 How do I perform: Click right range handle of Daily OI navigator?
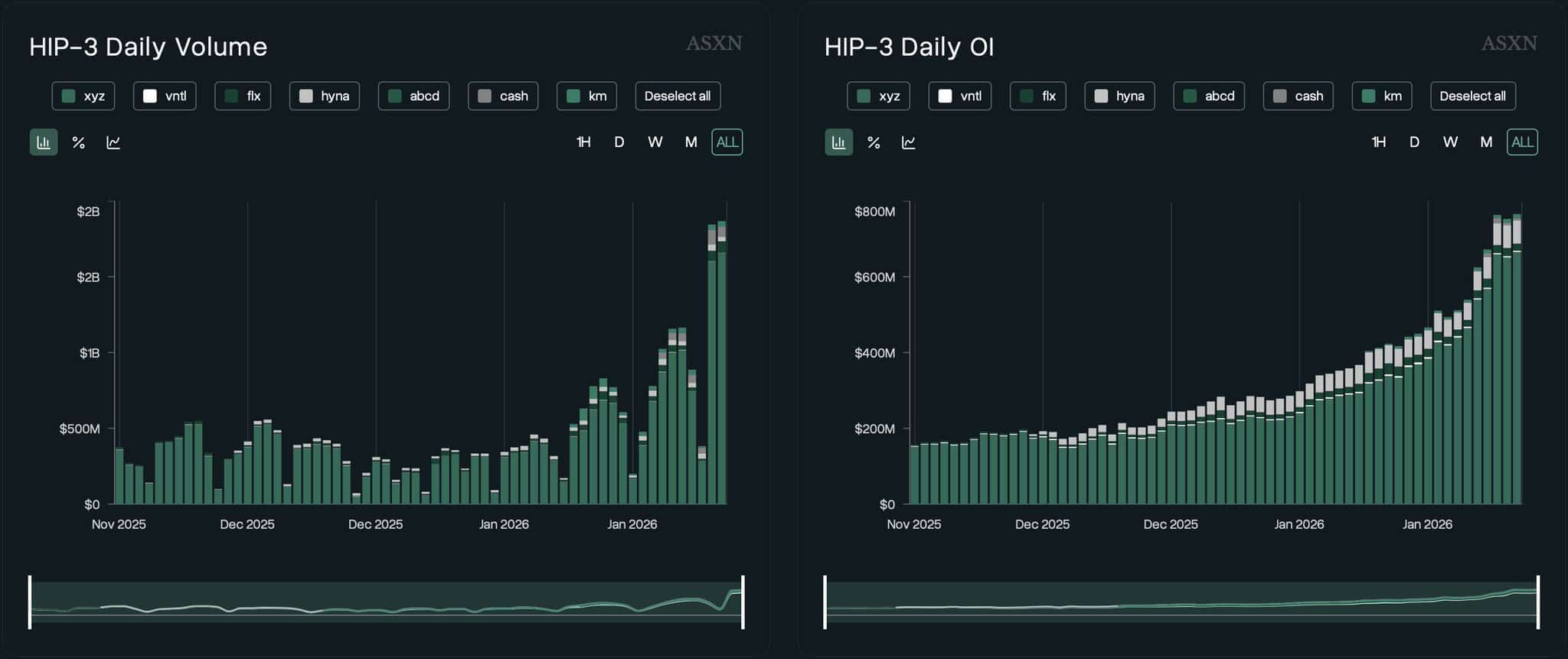tap(1537, 602)
